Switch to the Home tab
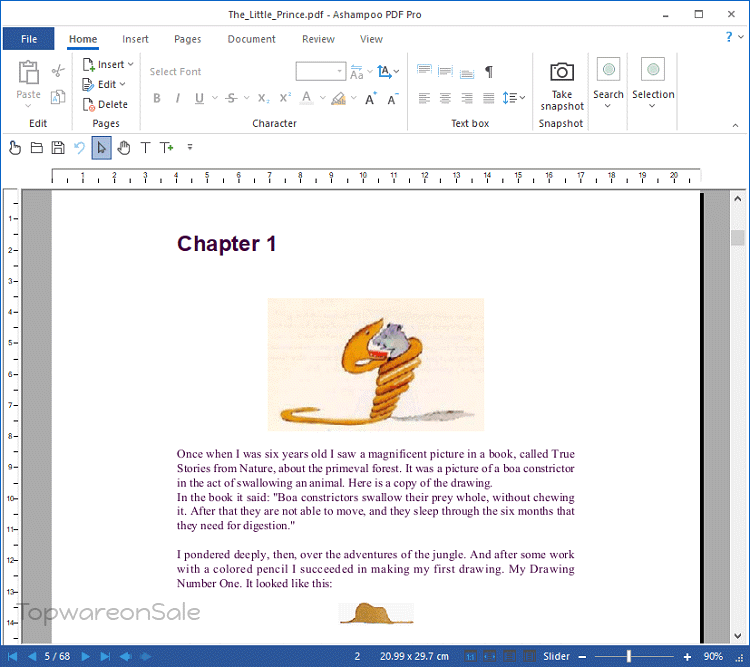The height and width of the screenshot is (667, 750). tap(83, 39)
